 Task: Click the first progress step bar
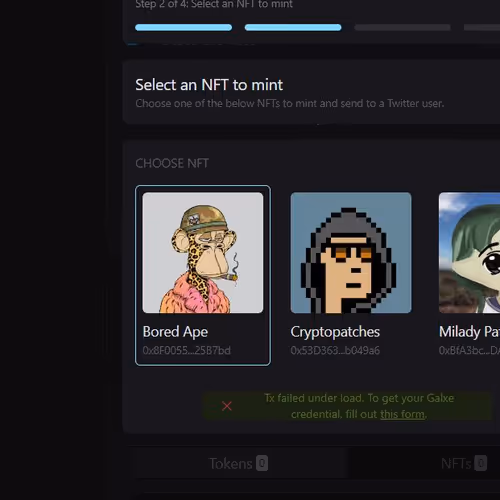tap(184, 27)
